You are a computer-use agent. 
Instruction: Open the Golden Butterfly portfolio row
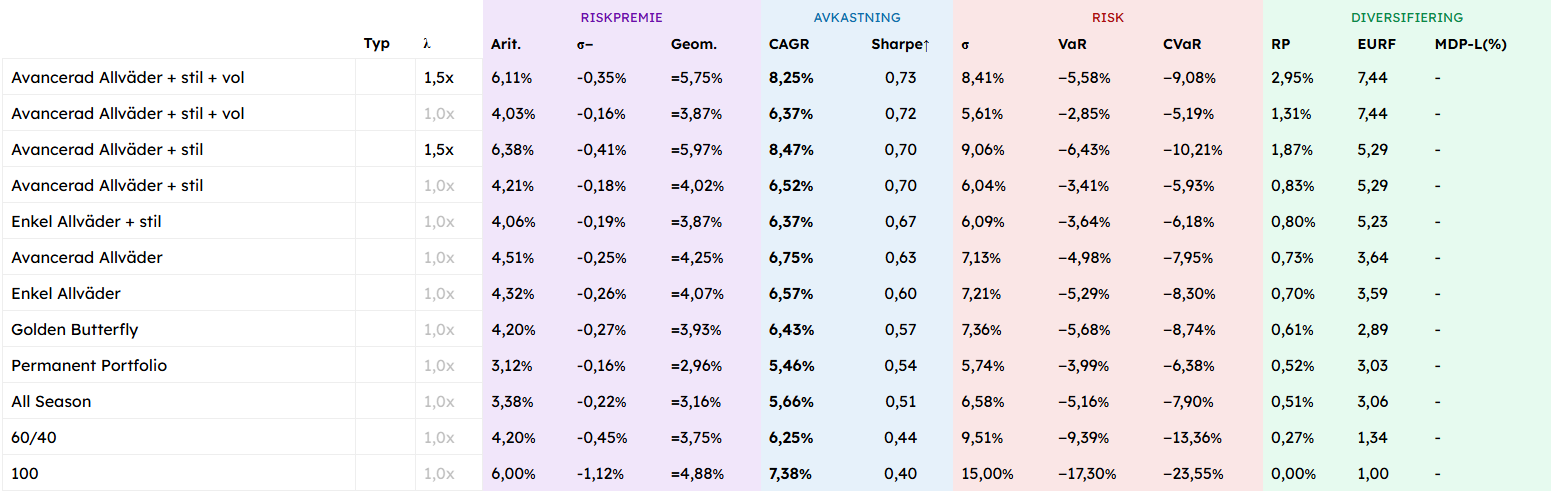(75, 330)
